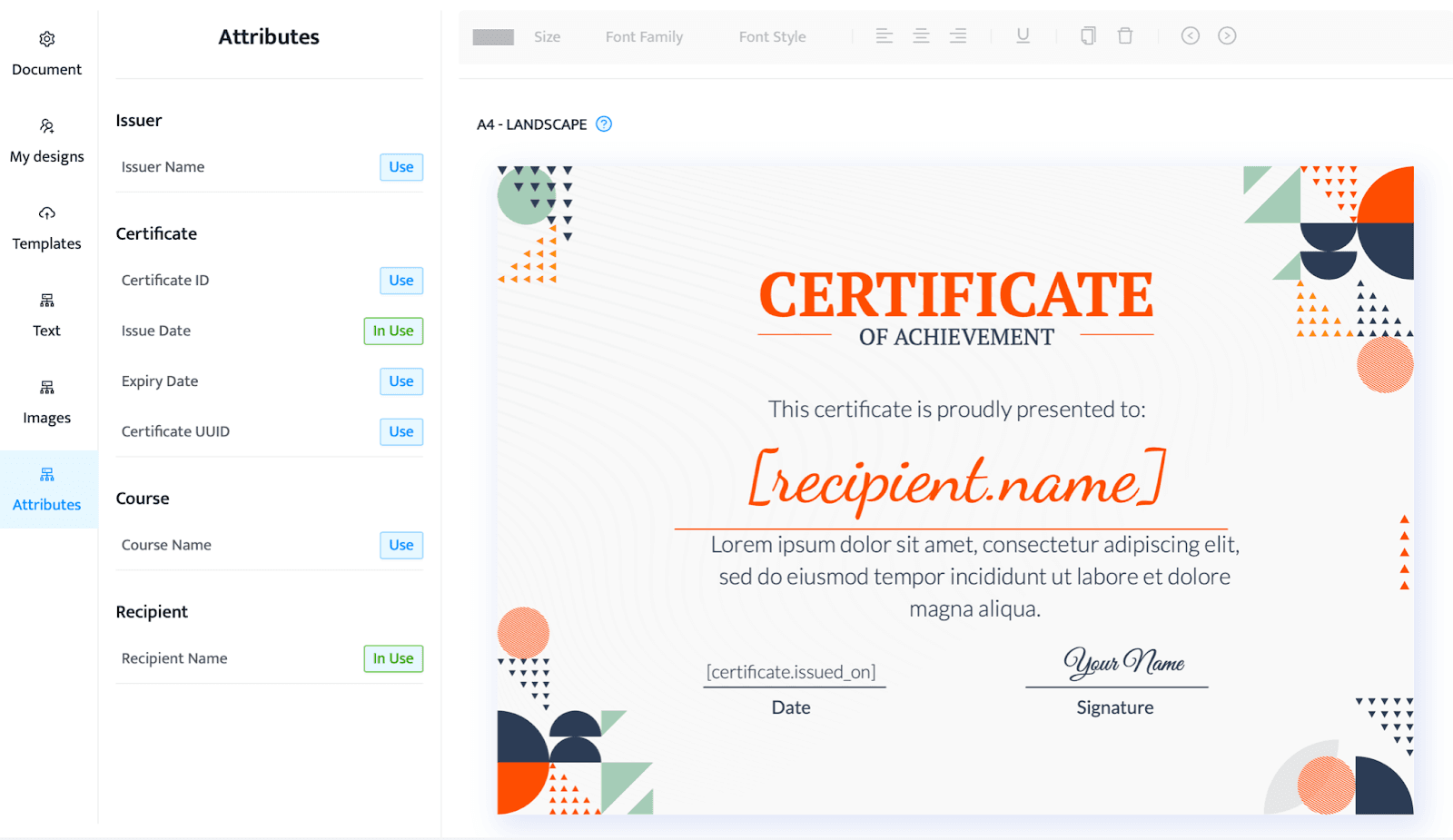1453x840 pixels.
Task: Use the Course Name attribute
Action: click(x=401, y=545)
